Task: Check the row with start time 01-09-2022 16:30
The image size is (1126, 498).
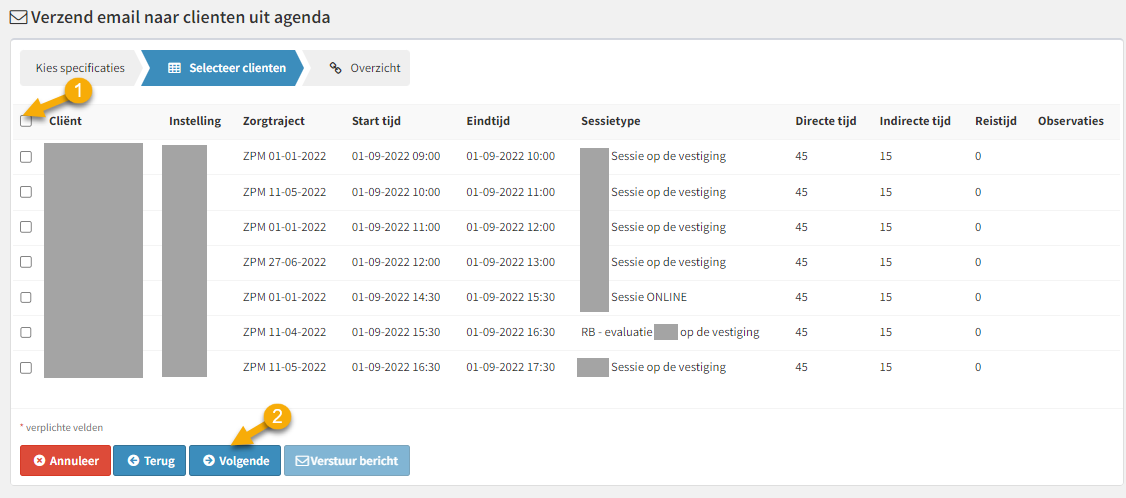Action: click(x=26, y=367)
